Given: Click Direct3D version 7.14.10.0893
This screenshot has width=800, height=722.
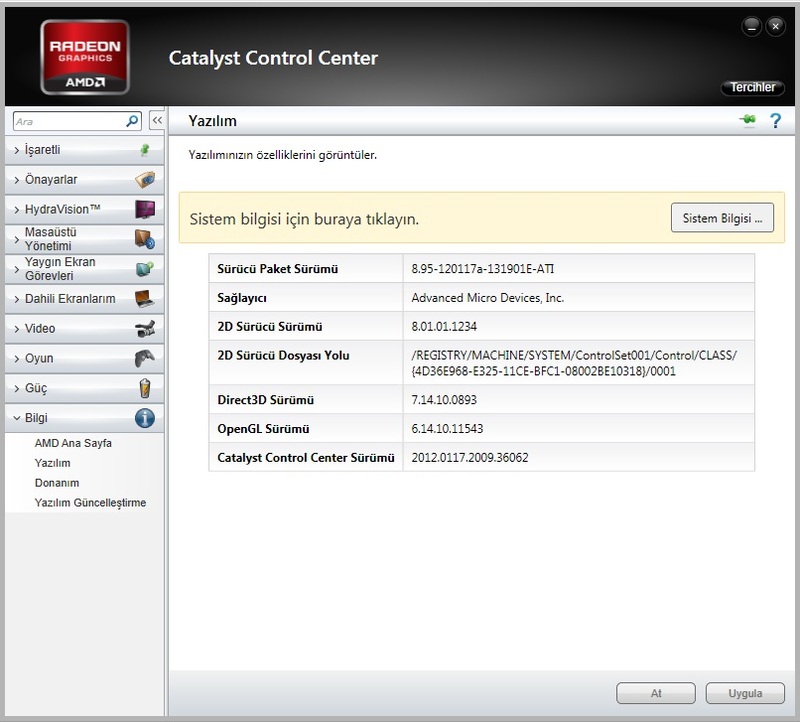Looking at the screenshot, I should [444, 400].
